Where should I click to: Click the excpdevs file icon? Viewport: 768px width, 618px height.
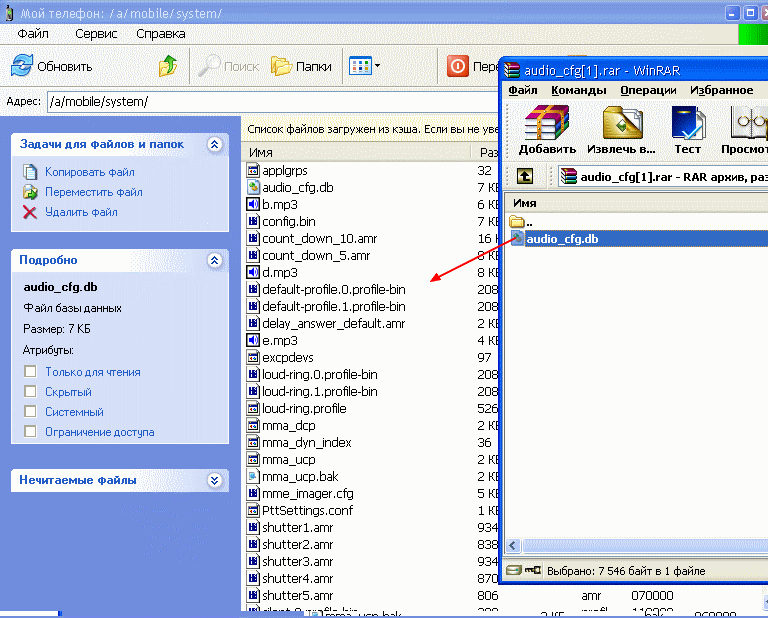pyautogui.click(x=253, y=357)
